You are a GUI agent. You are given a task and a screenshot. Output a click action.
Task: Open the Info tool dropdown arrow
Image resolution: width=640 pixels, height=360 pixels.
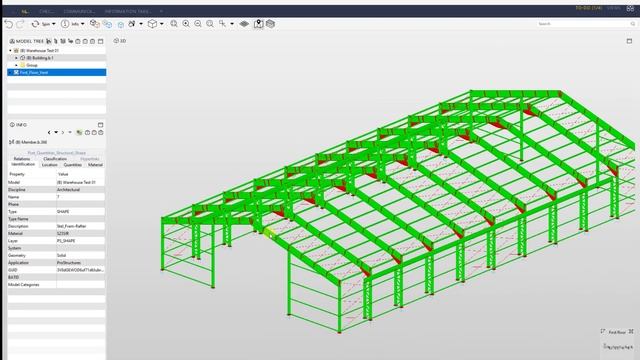(82, 24)
